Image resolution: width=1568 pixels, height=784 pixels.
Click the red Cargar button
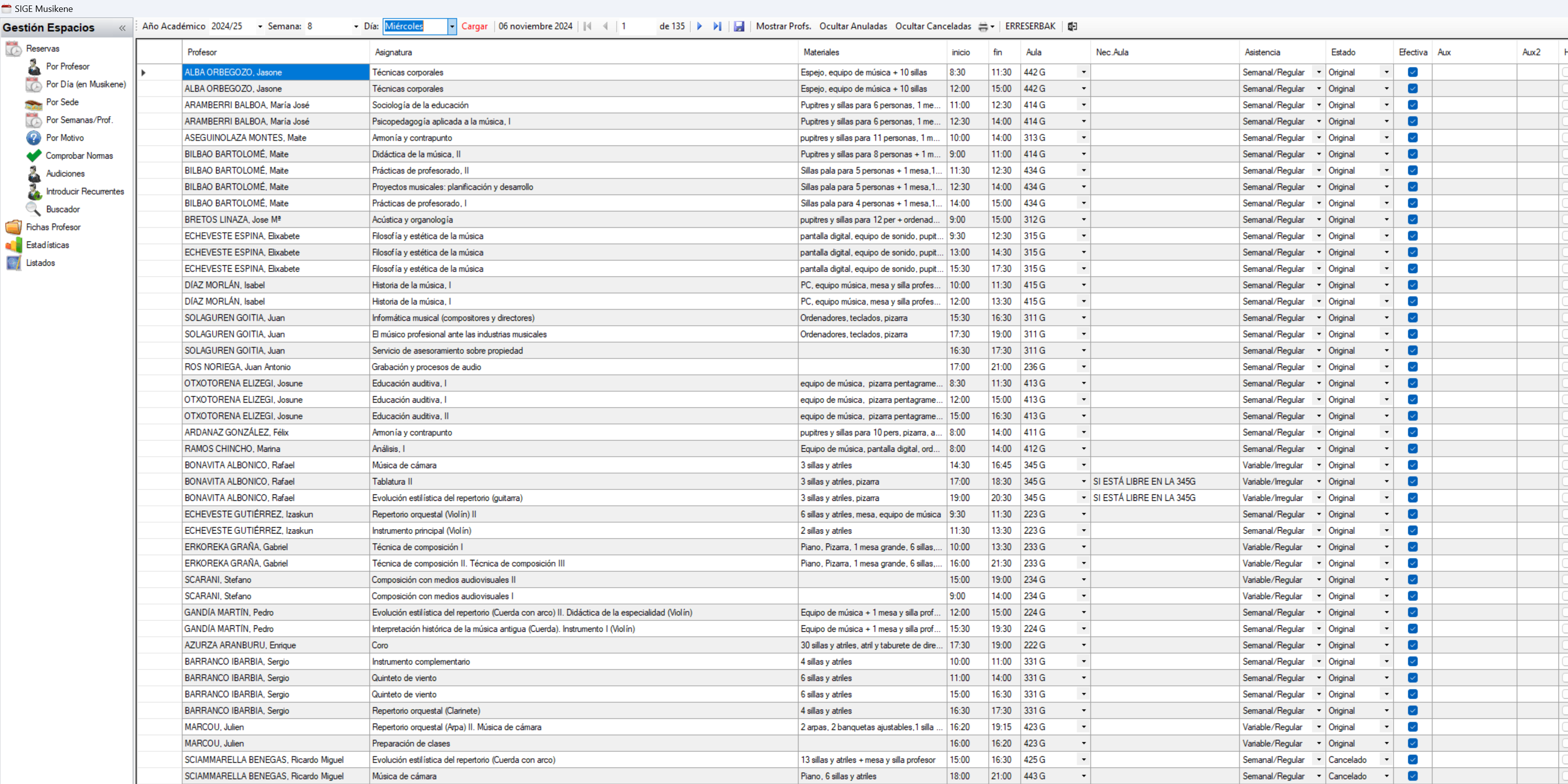(474, 26)
